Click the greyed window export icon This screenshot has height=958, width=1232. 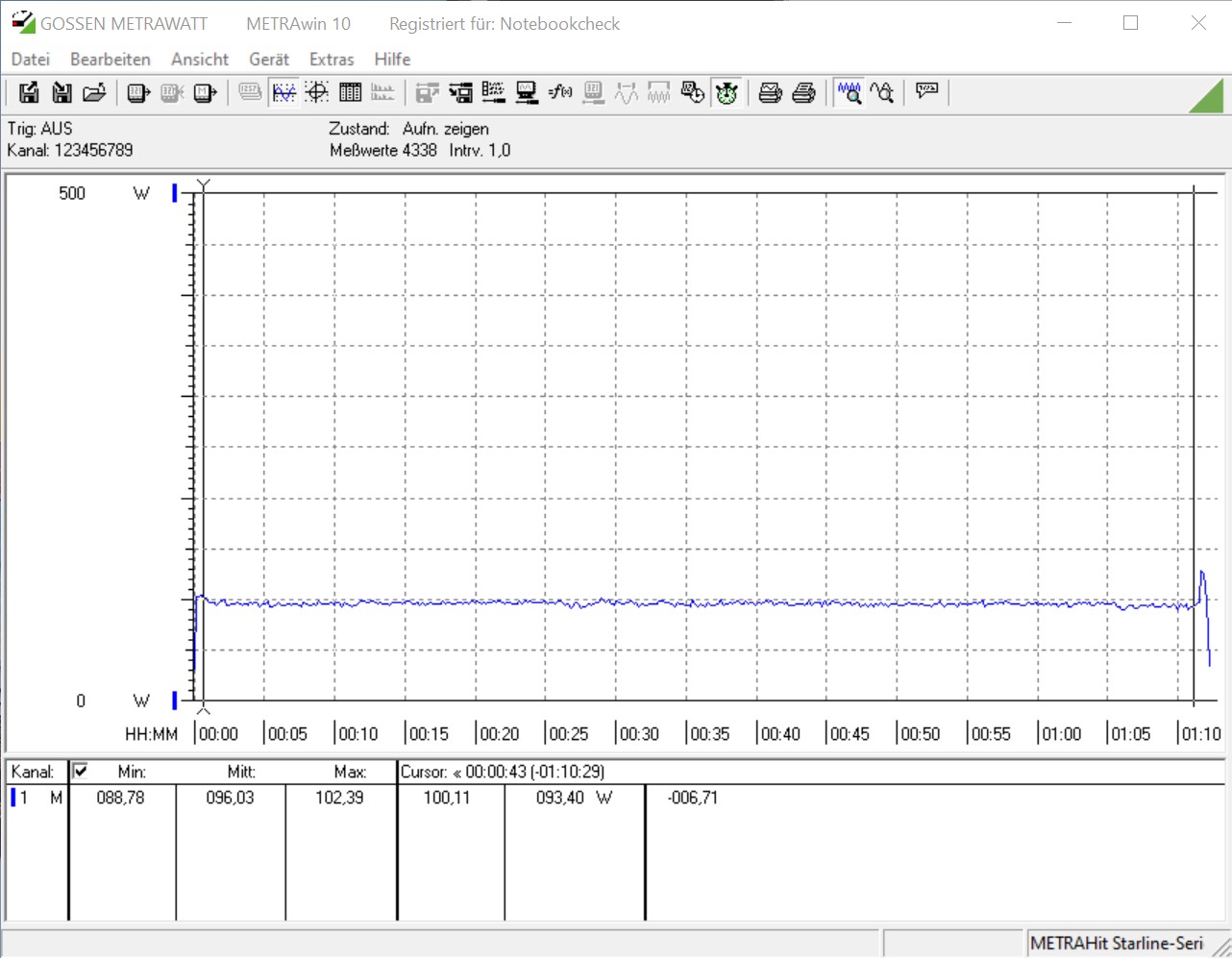(428, 92)
